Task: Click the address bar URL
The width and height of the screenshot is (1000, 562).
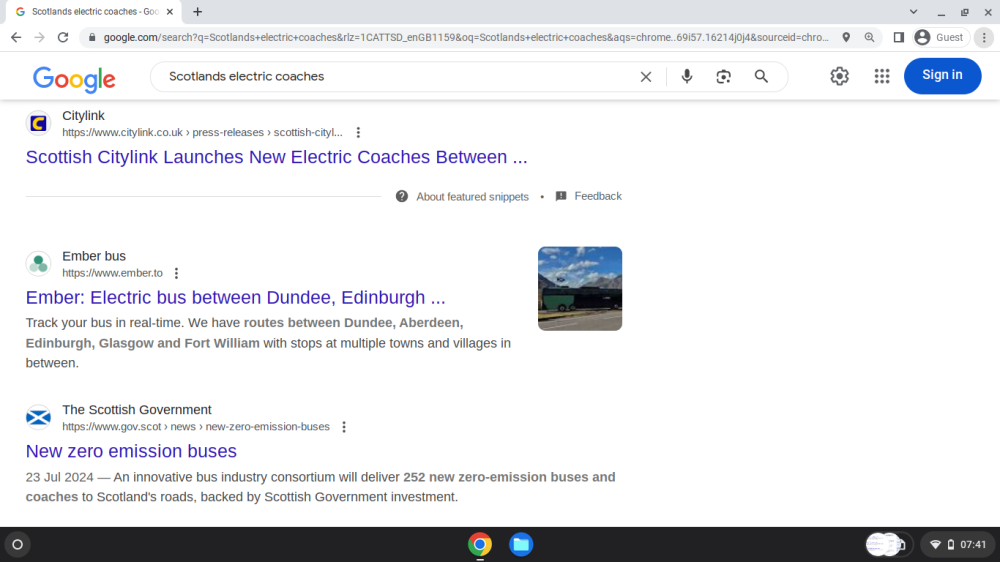Action: coord(466,38)
